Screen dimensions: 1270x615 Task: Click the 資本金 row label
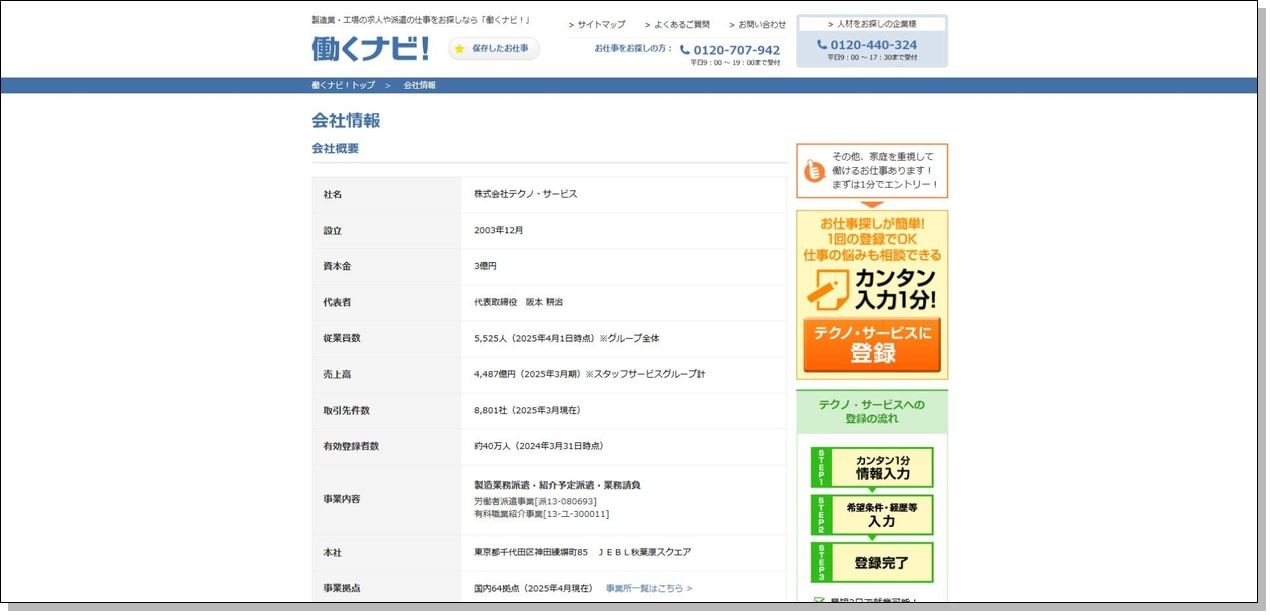pyautogui.click(x=337, y=266)
